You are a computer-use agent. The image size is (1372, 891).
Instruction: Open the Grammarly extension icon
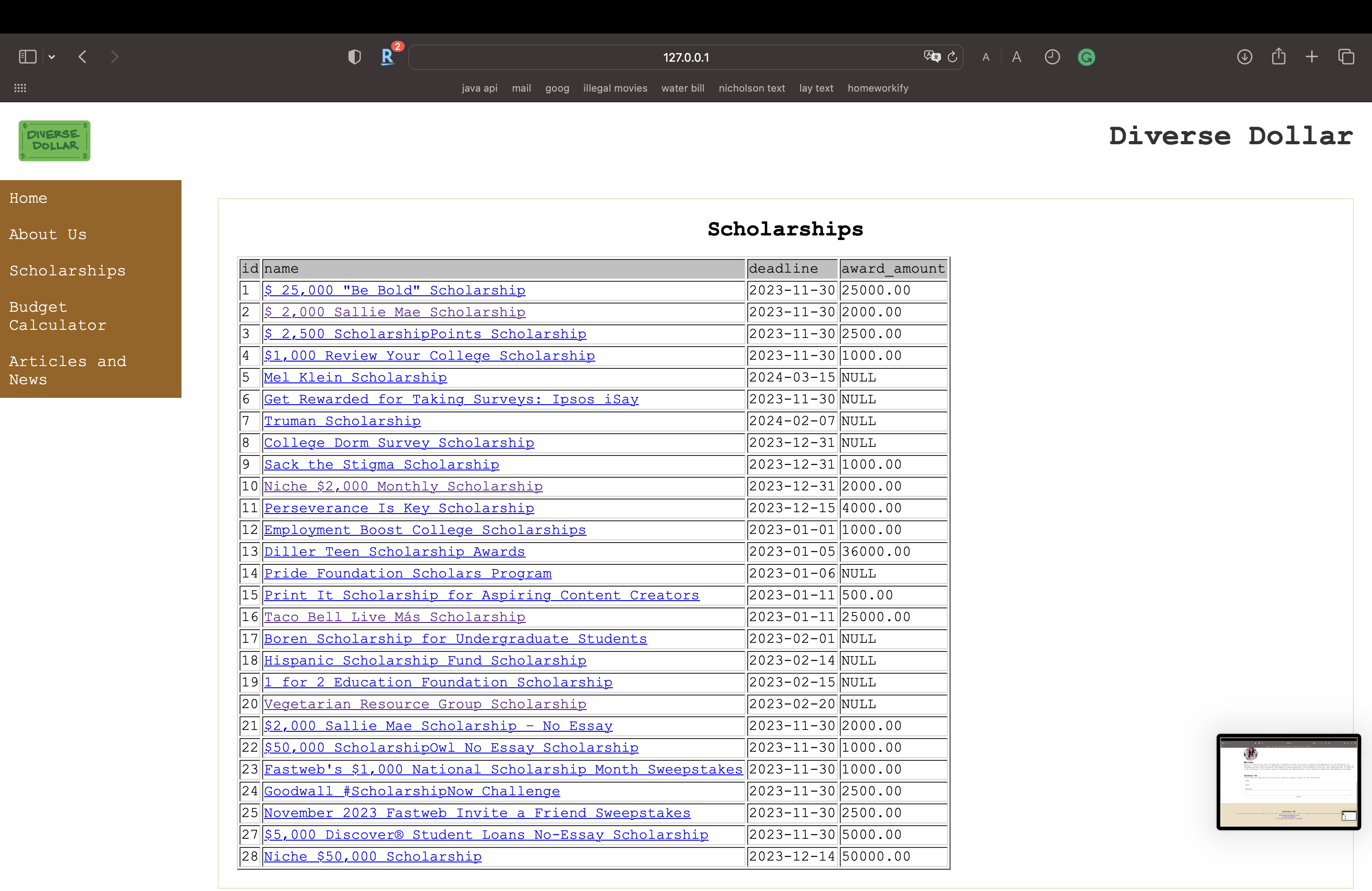1086,57
